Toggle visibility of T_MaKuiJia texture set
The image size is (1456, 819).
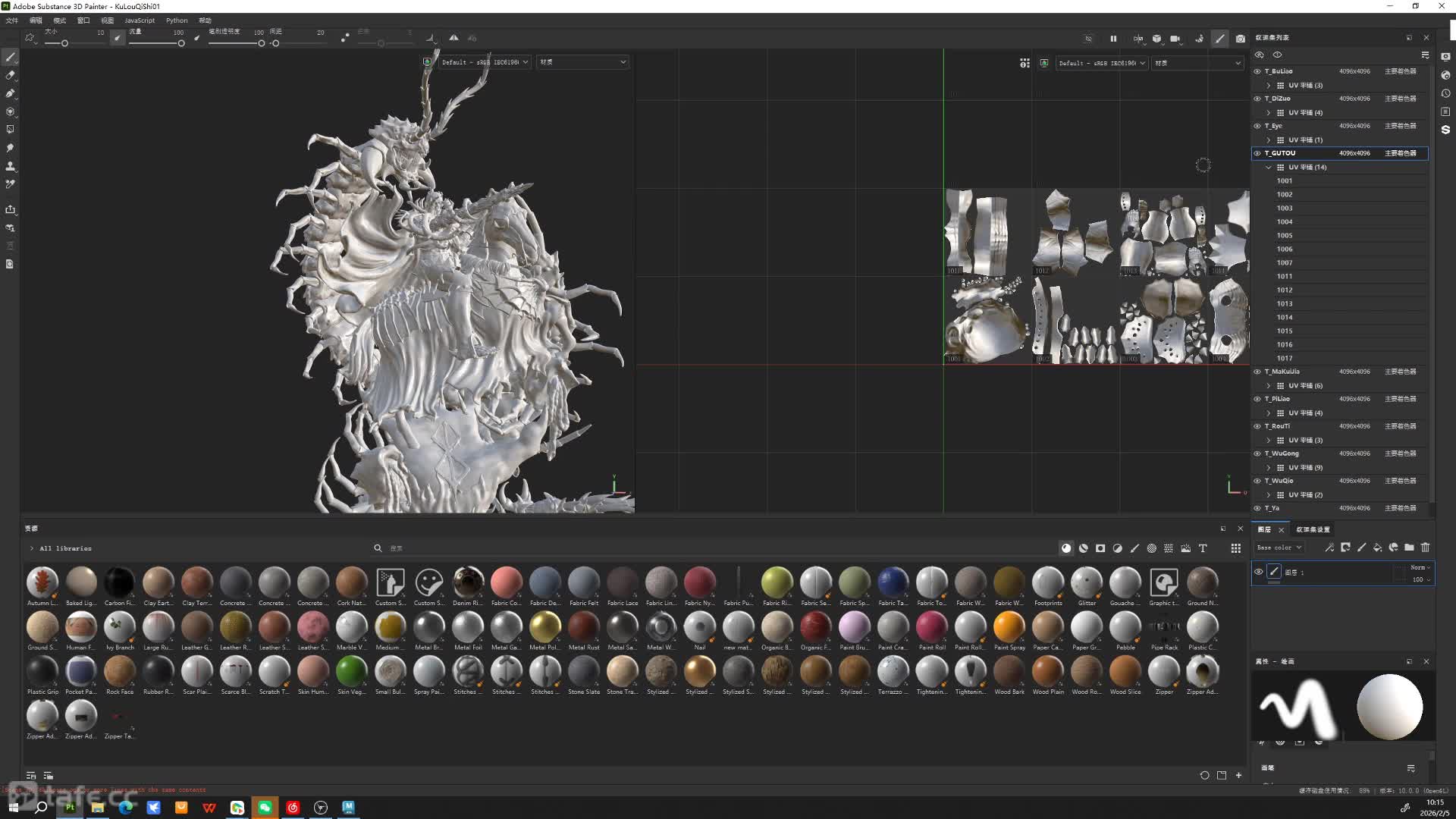1257,372
